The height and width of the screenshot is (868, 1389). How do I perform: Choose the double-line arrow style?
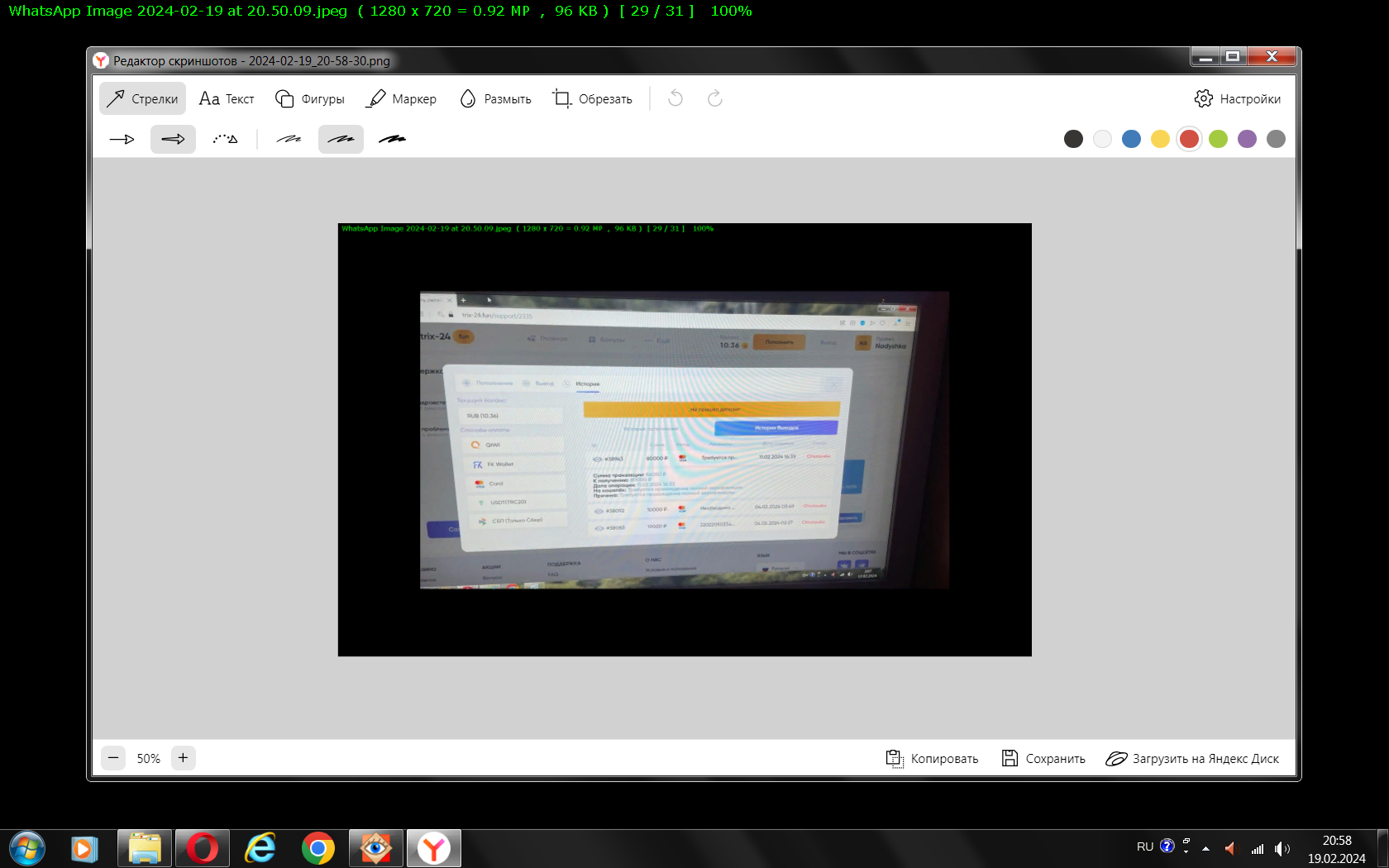pos(173,139)
